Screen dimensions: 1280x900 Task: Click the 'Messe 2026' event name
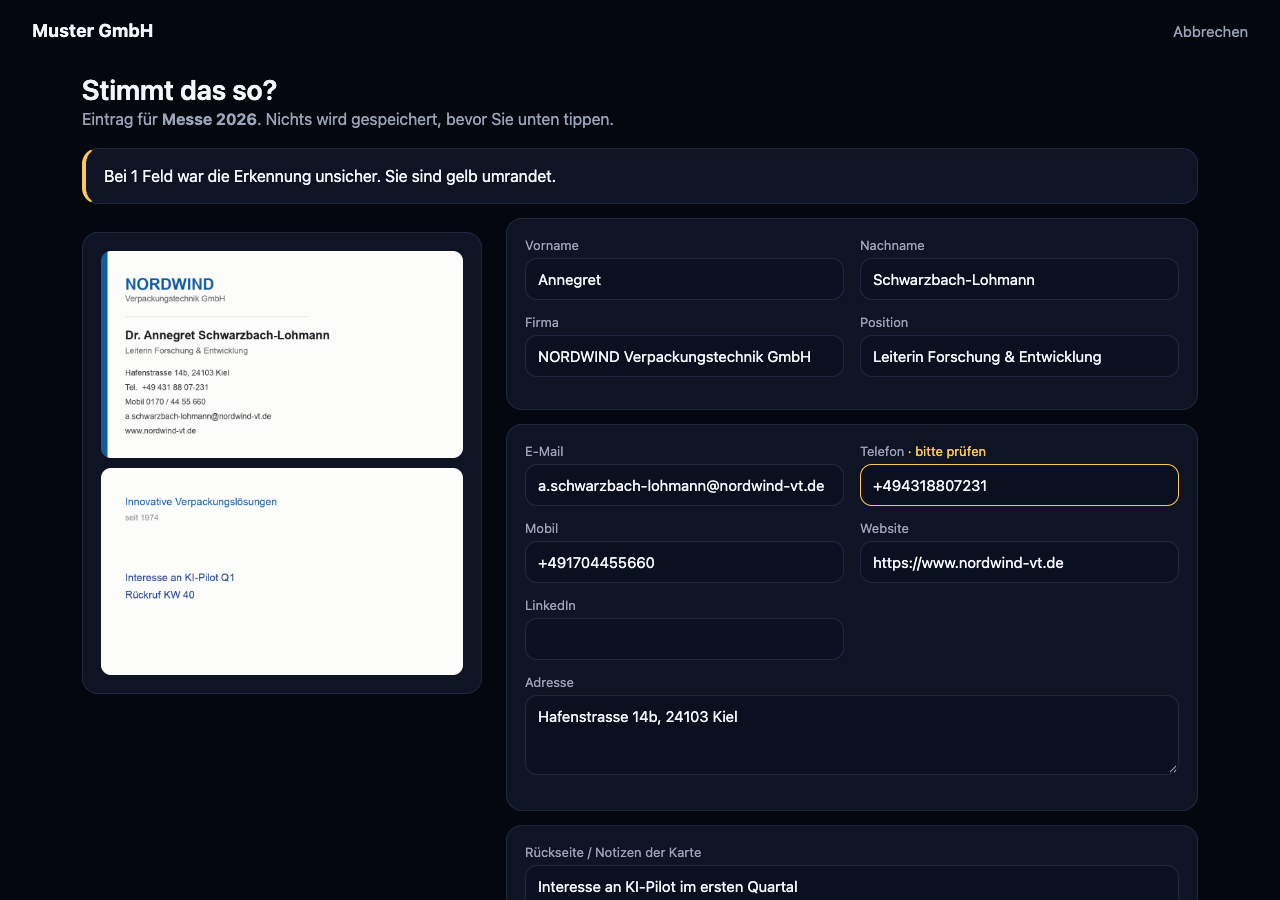pyautogui.click(x=209, y=119)
